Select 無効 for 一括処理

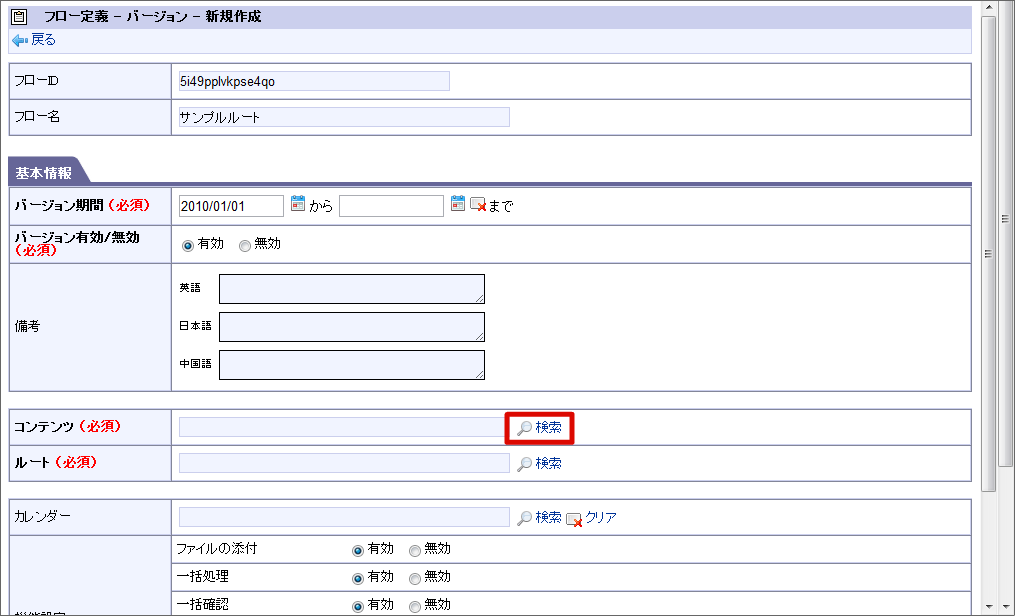tap(414, 578)
